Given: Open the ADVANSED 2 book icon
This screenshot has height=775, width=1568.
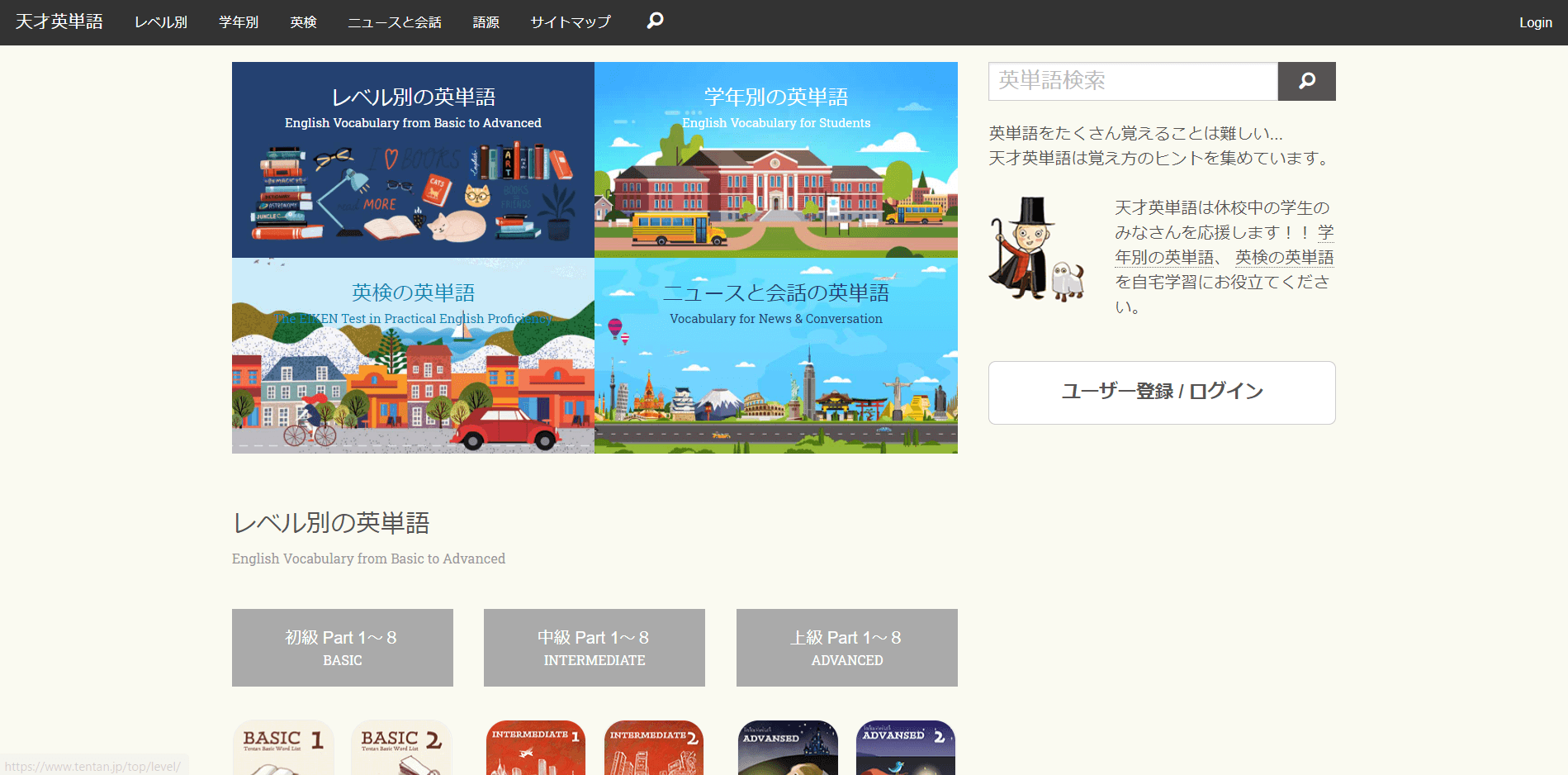Looking at the screenshot, I should 905,748.
